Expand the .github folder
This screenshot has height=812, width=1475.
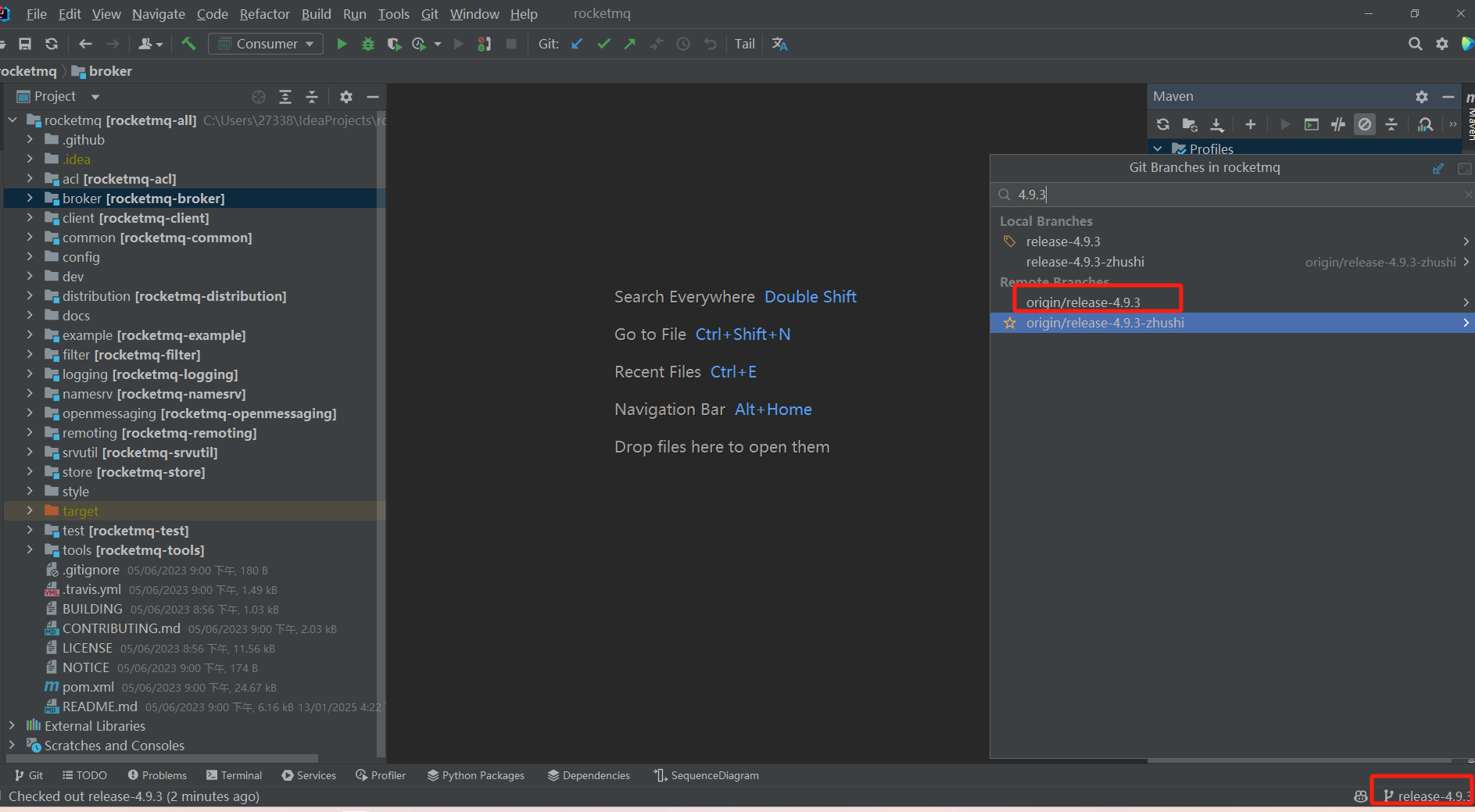point(30,139)
